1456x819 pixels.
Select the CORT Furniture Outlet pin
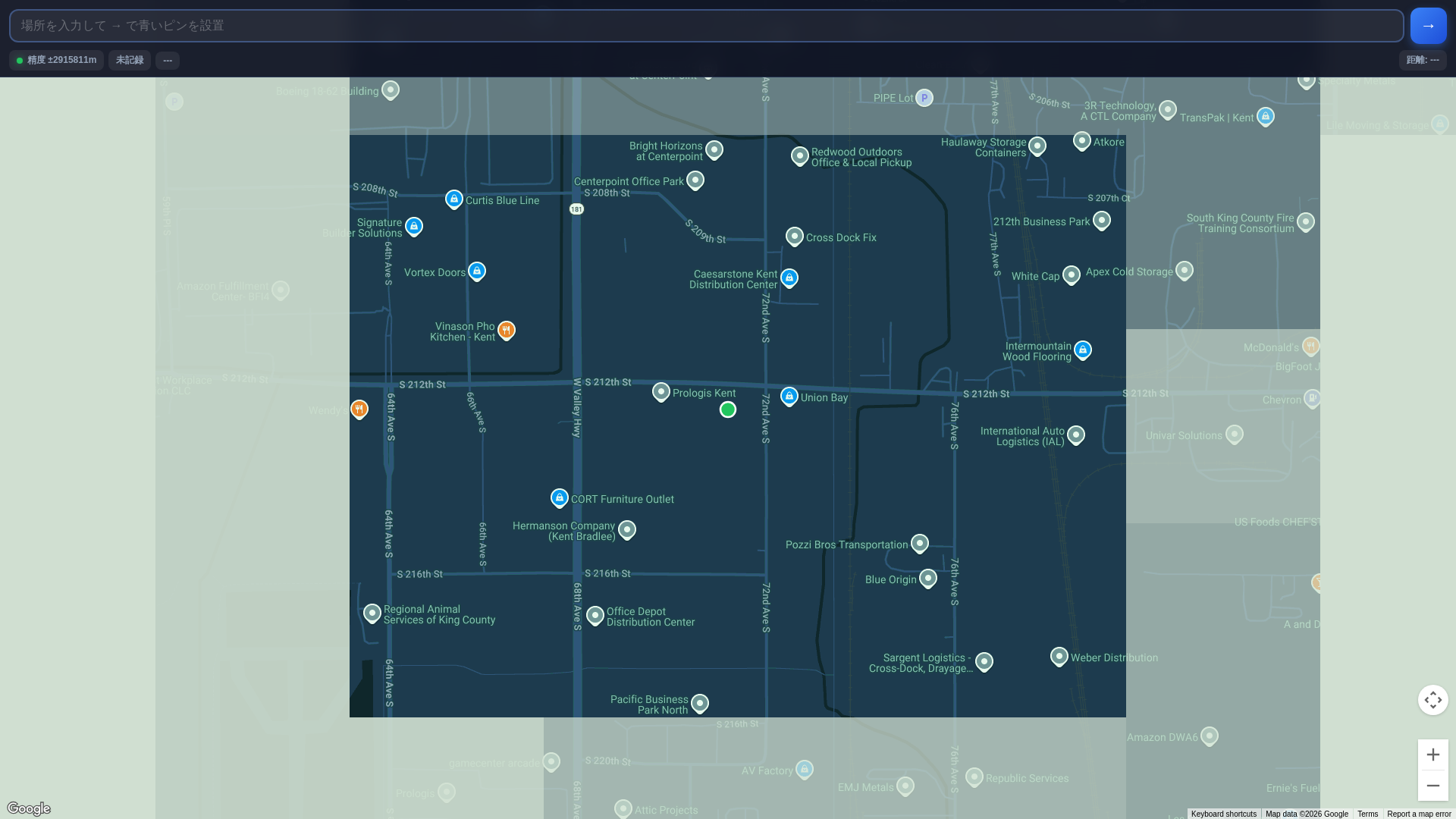pyautogui.click(x=559, y=497)
